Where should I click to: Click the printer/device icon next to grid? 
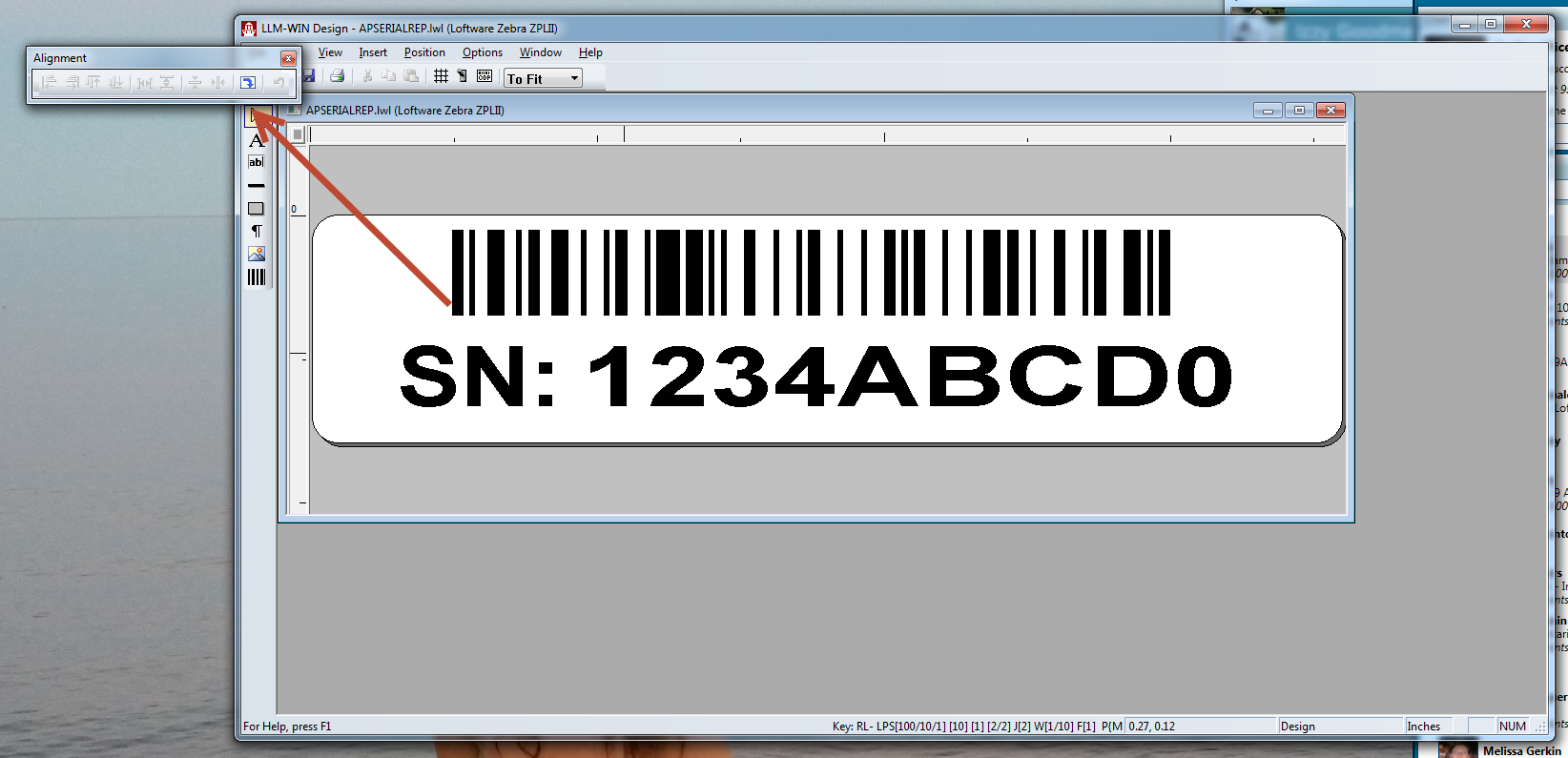(463, 76)
